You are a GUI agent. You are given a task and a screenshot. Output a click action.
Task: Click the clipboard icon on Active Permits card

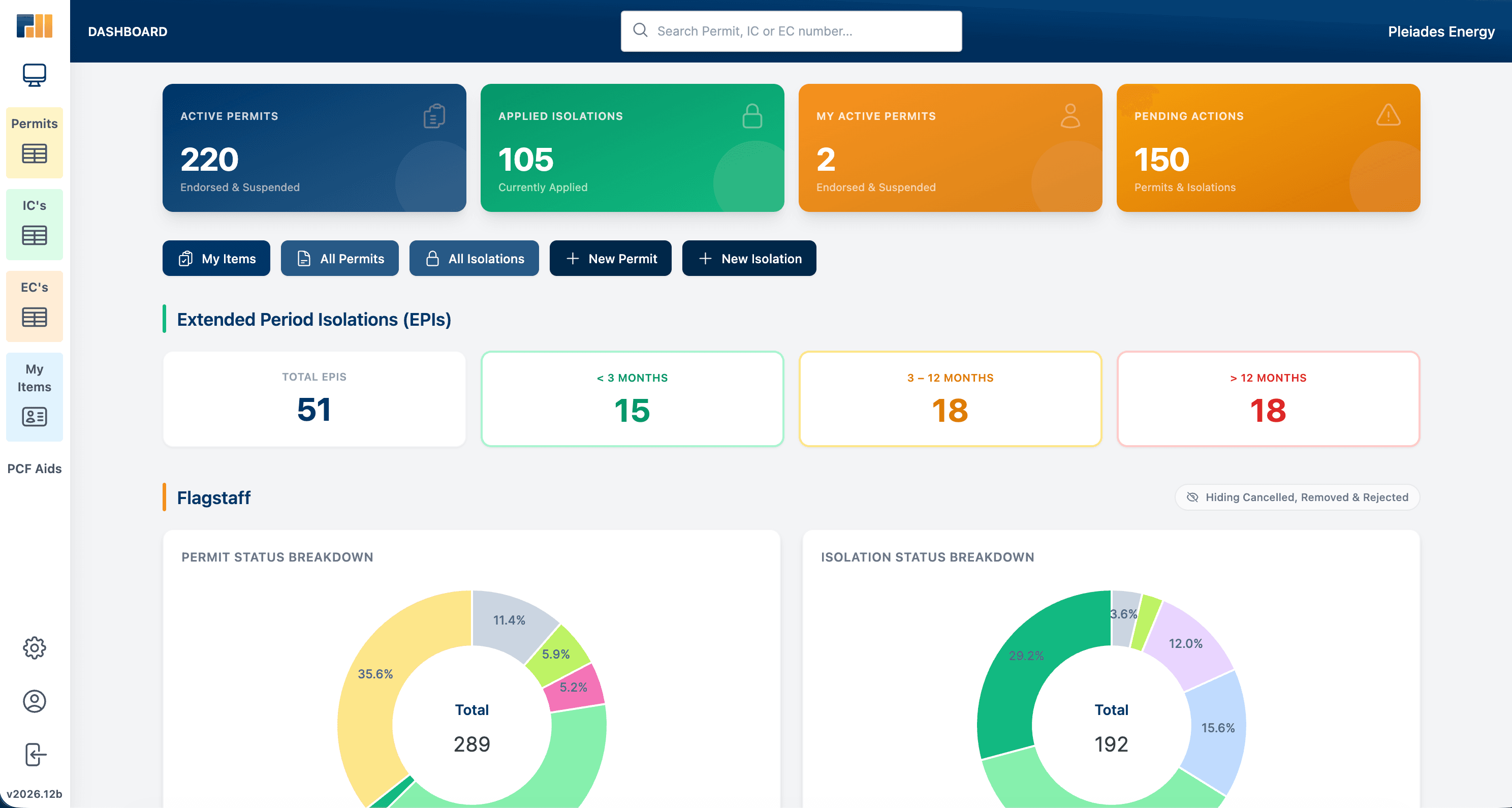pyautogui.click(x=433, y=116)
